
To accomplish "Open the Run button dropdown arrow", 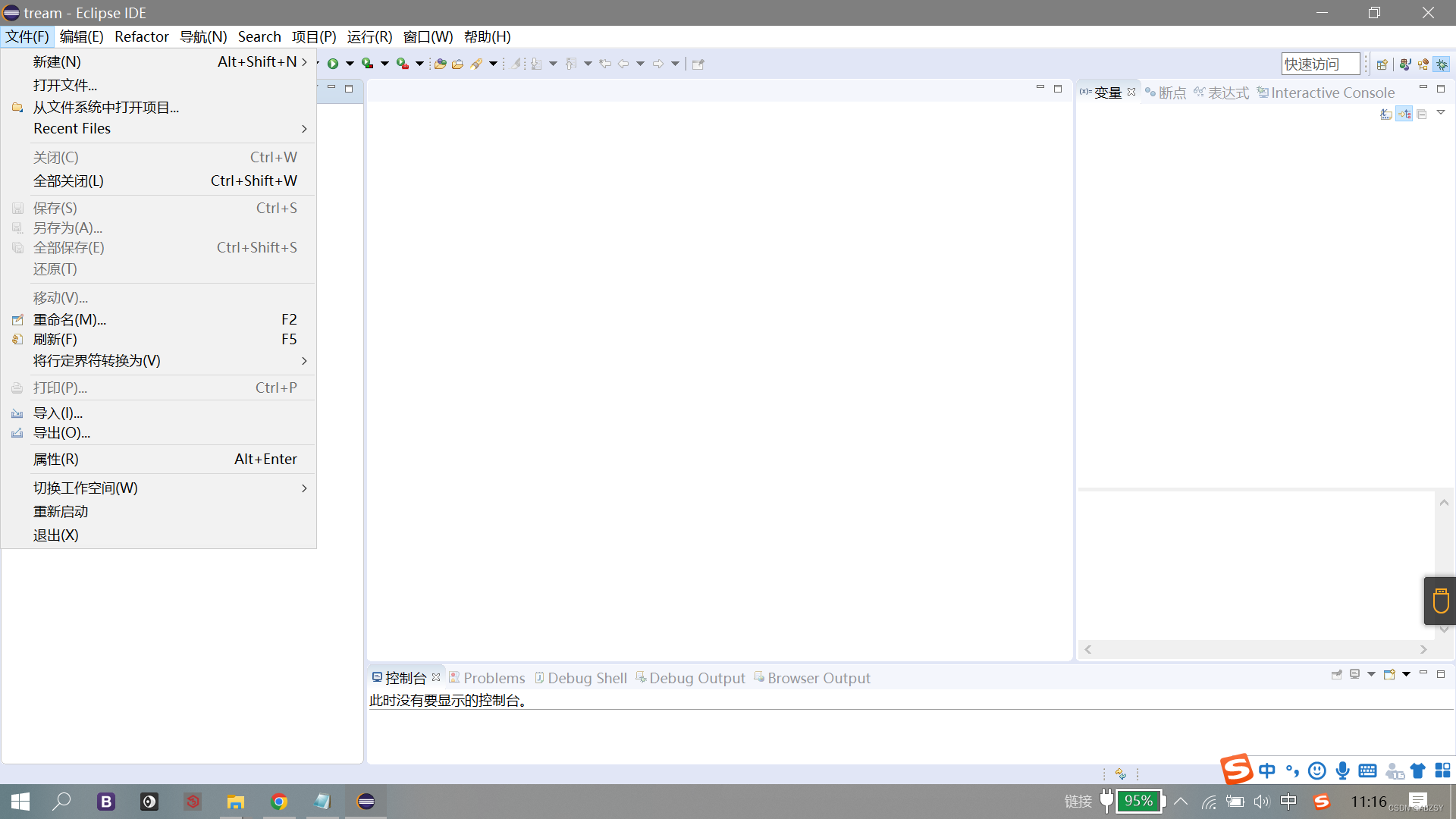I will pyautogui.click(x=350, y=64).
